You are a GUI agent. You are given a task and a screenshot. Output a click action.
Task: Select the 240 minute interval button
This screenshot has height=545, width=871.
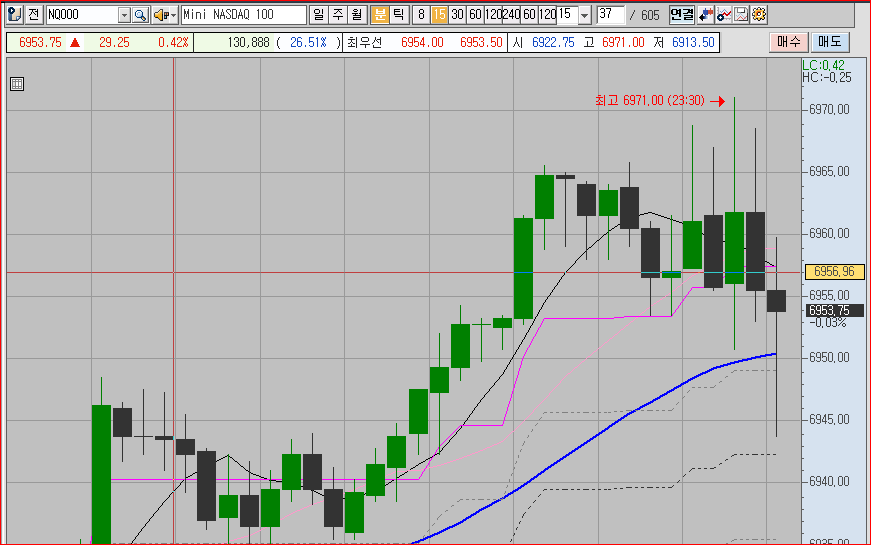coord(511,15)
